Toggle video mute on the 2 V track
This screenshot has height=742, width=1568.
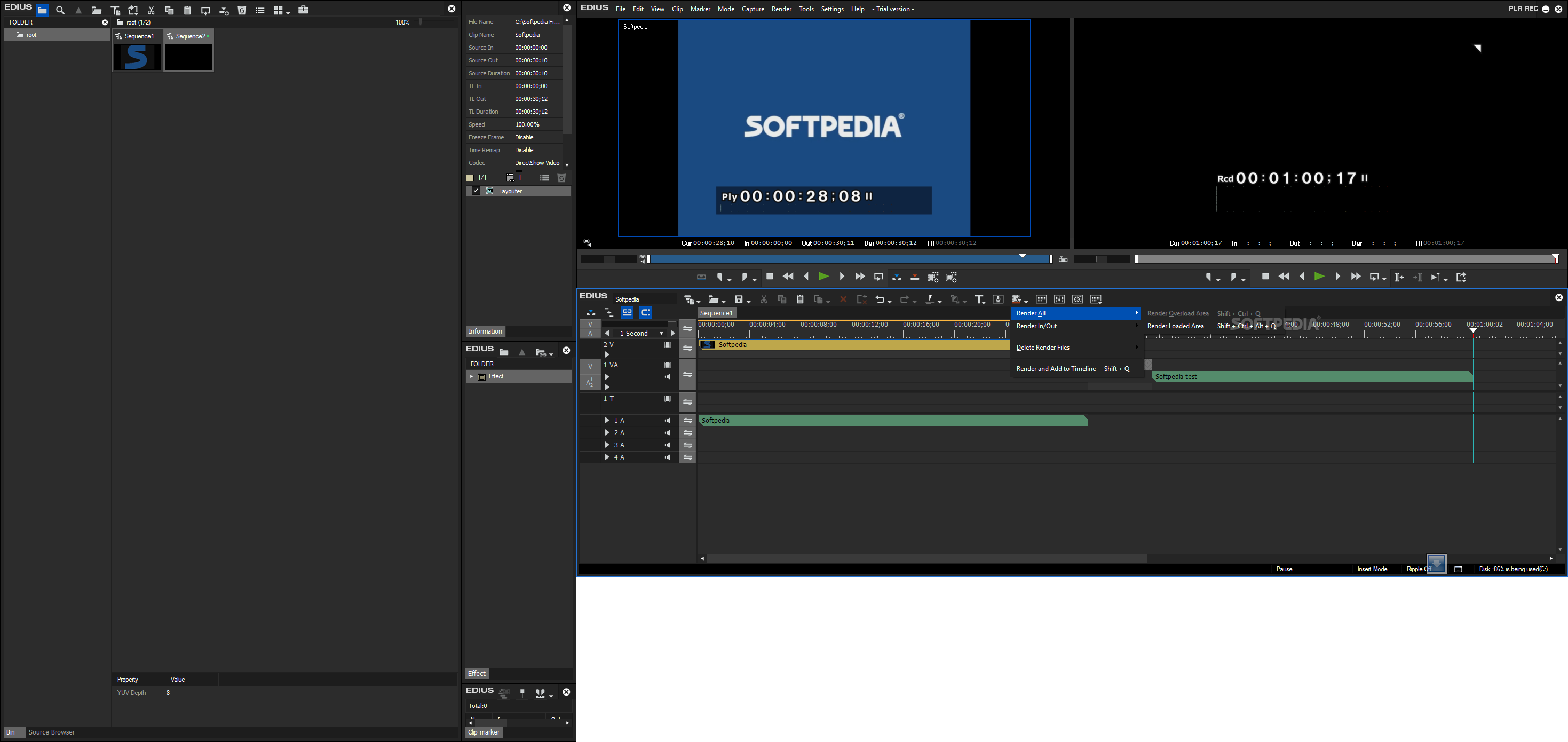tap(668, 345)
